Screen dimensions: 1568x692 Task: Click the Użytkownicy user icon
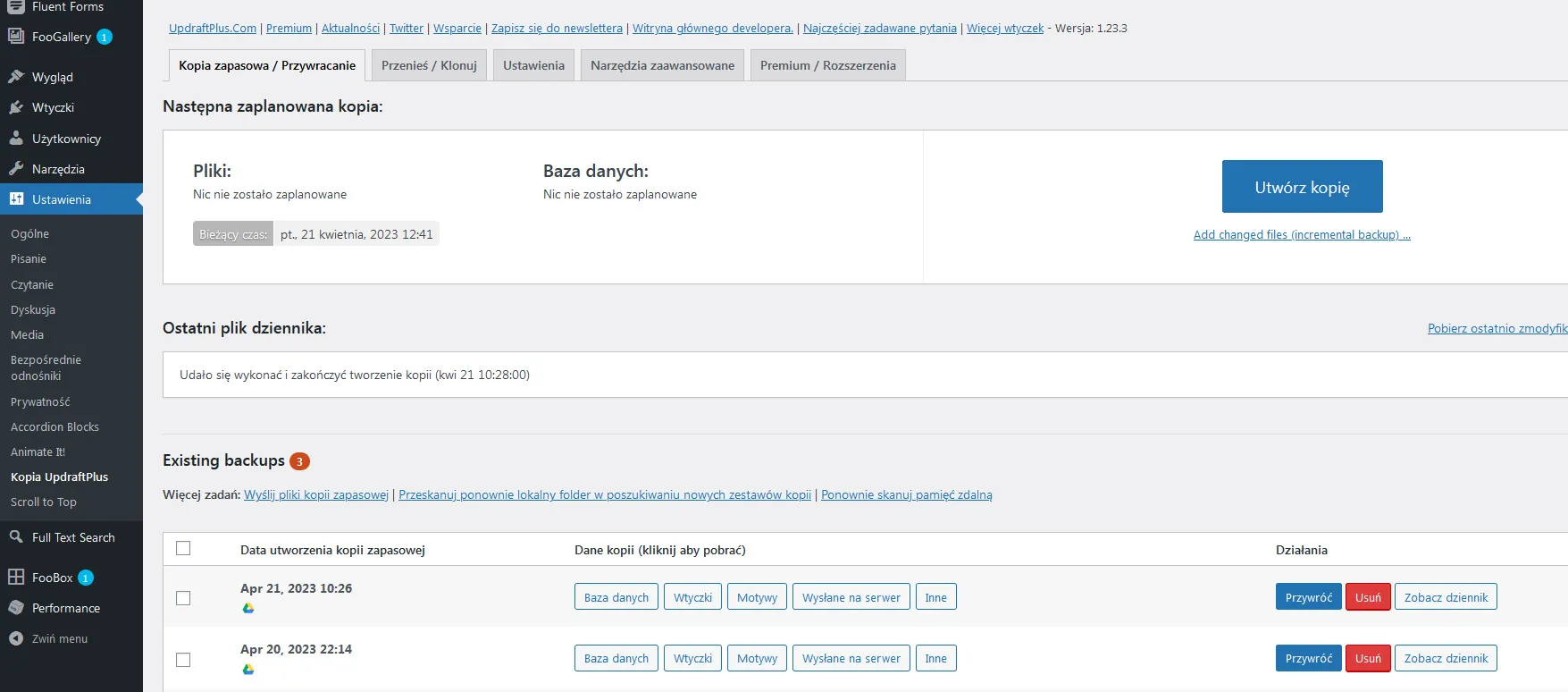(x=16, y=139)
